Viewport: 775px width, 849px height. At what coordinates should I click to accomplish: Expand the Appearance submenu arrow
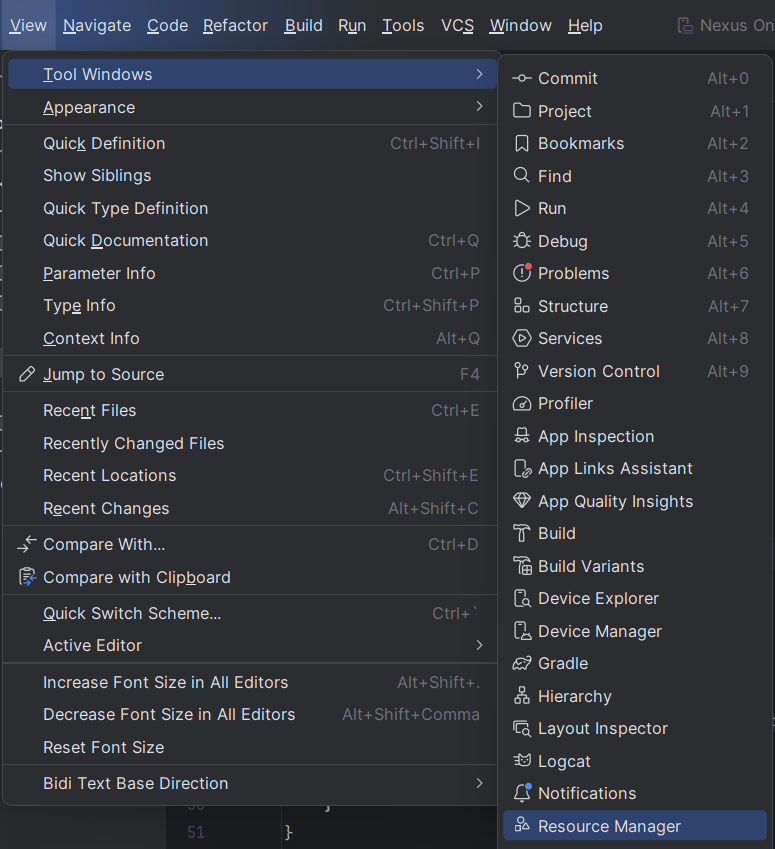click(479, 106)
